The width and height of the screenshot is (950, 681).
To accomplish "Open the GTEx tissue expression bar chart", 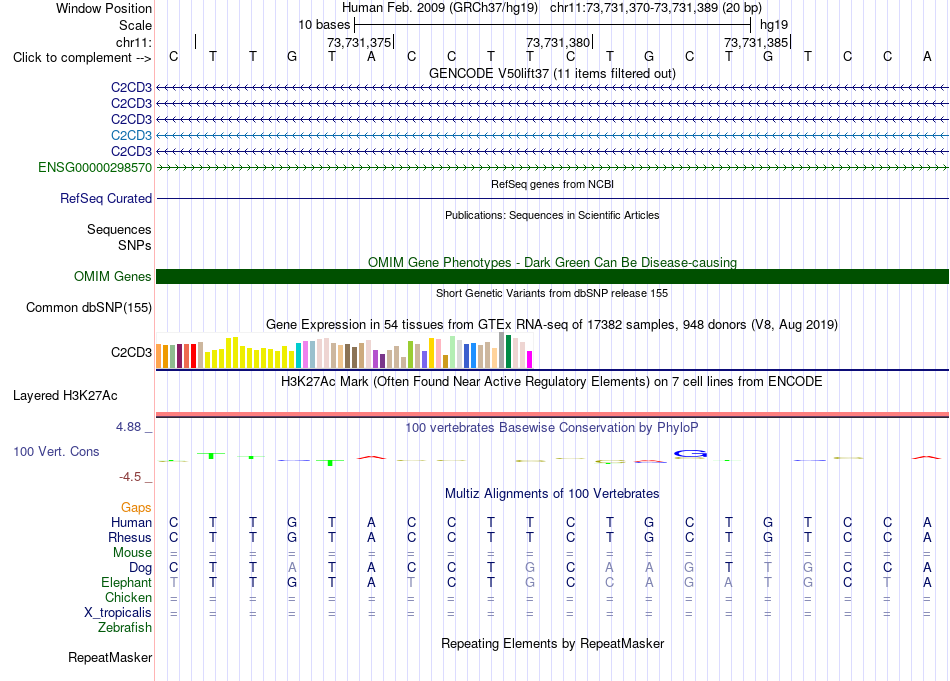I will coord(344,351).
